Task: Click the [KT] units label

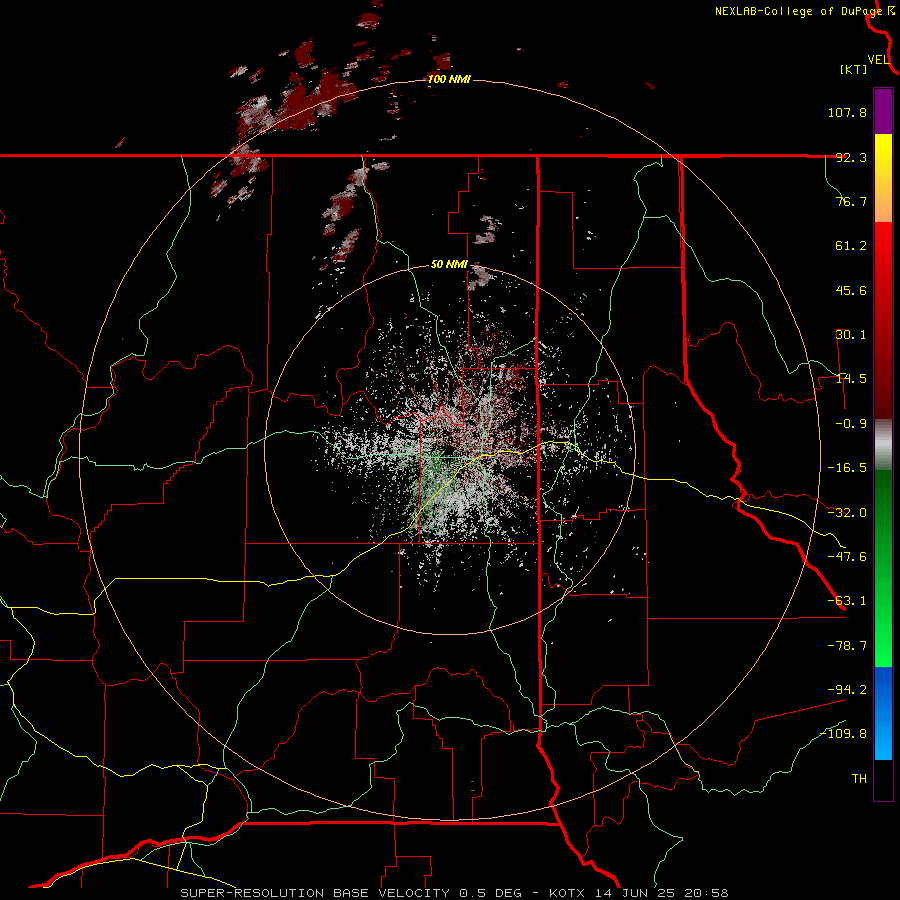Action: [854, 69]
